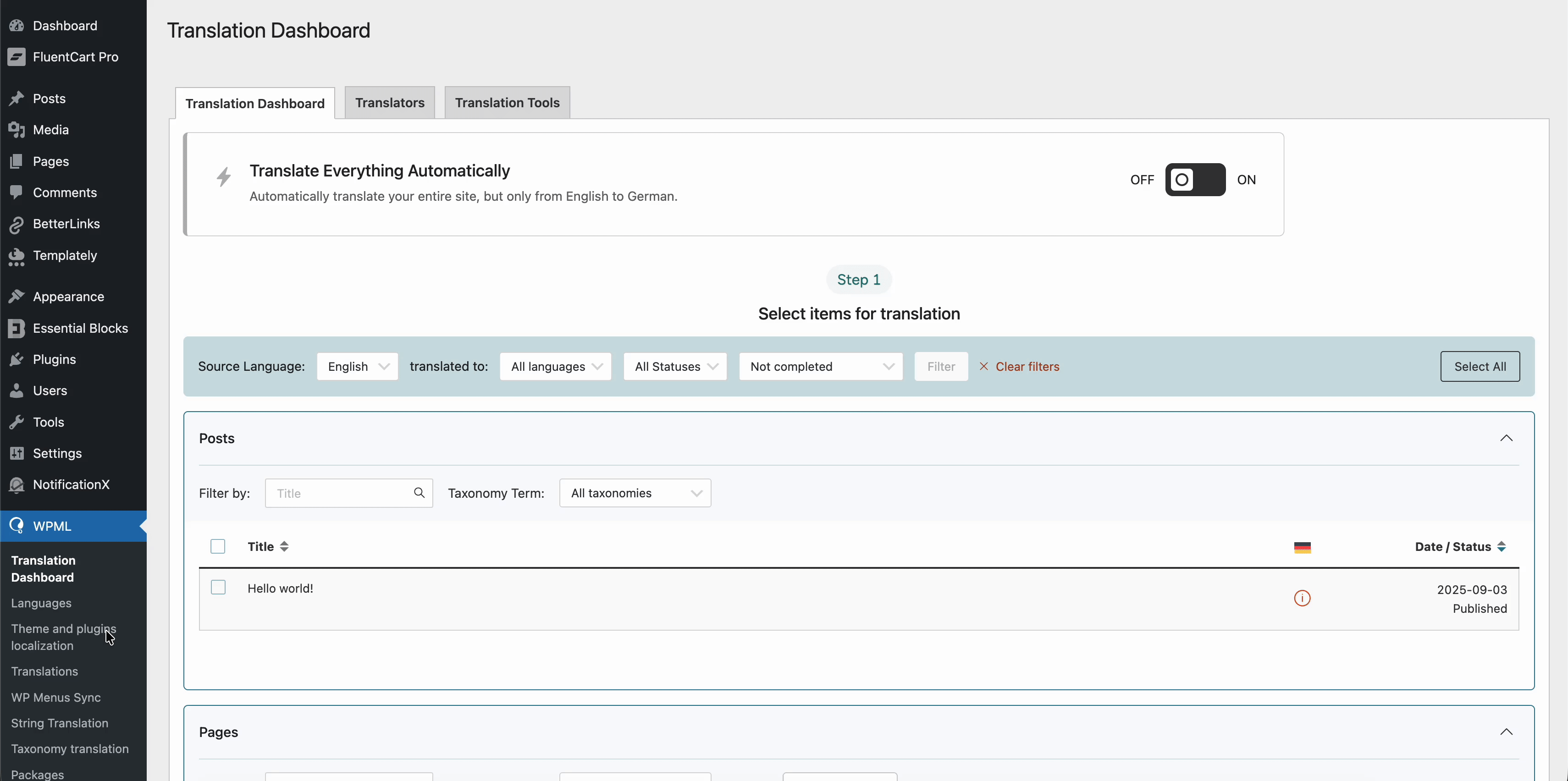Switch to the Translators tab
This screenshot has width=1568, height=781.
pyautogui.click(x=390, y=102)
